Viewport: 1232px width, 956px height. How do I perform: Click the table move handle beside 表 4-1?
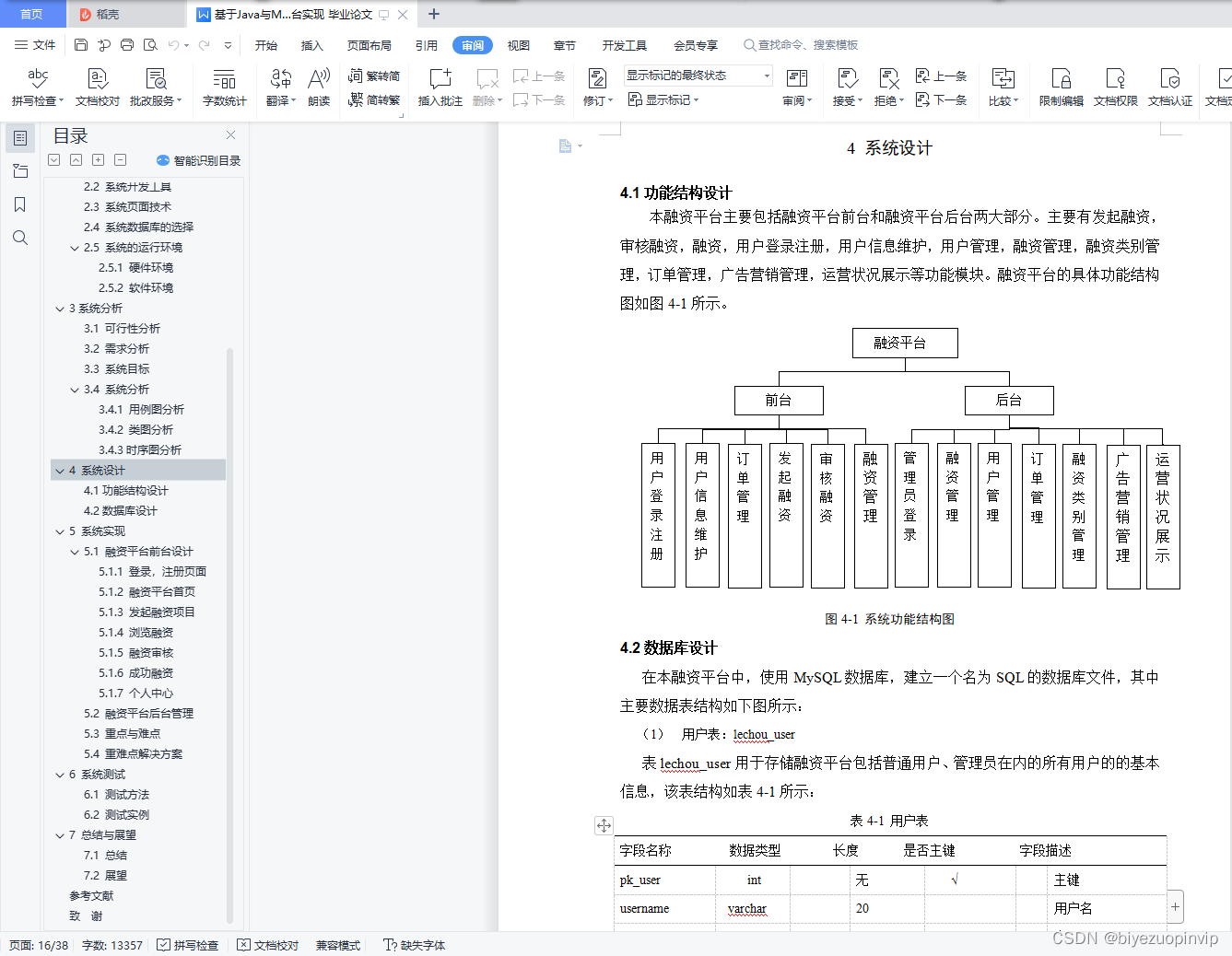tap(604, 825)
